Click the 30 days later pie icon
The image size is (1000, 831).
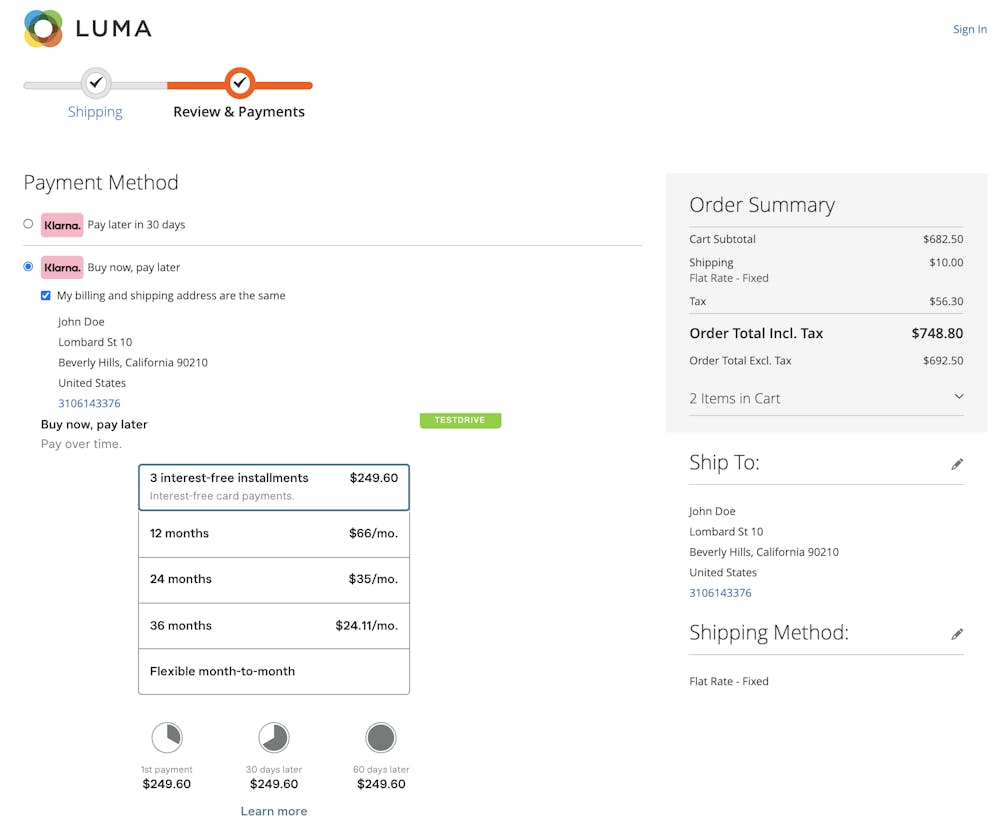point(274,738)
